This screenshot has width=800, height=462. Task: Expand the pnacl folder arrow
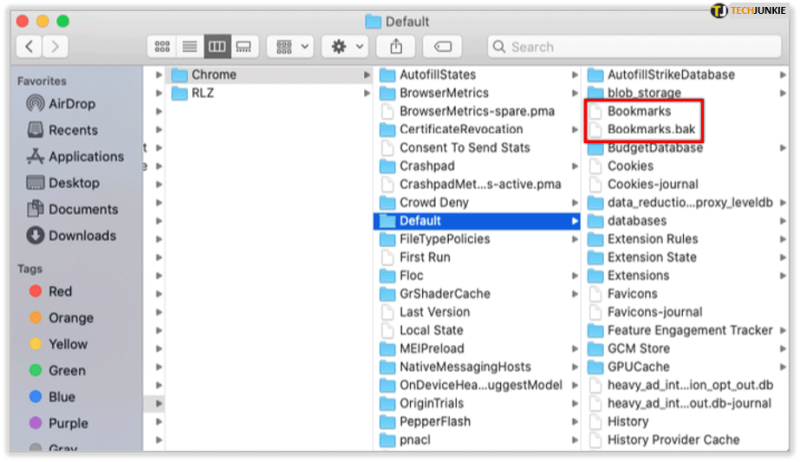tap(574, 440)
